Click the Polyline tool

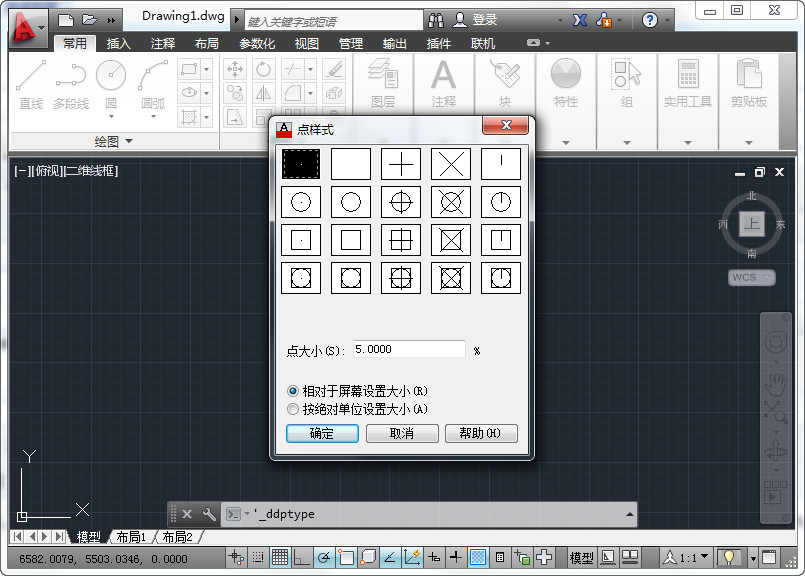(x=71, y=83)
